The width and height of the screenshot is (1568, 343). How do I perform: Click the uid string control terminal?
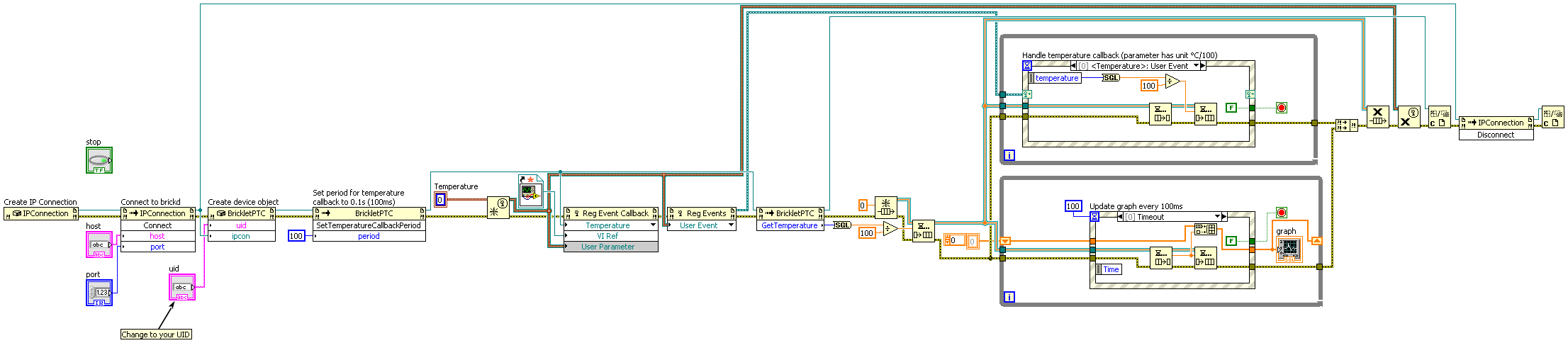point(181,287)
